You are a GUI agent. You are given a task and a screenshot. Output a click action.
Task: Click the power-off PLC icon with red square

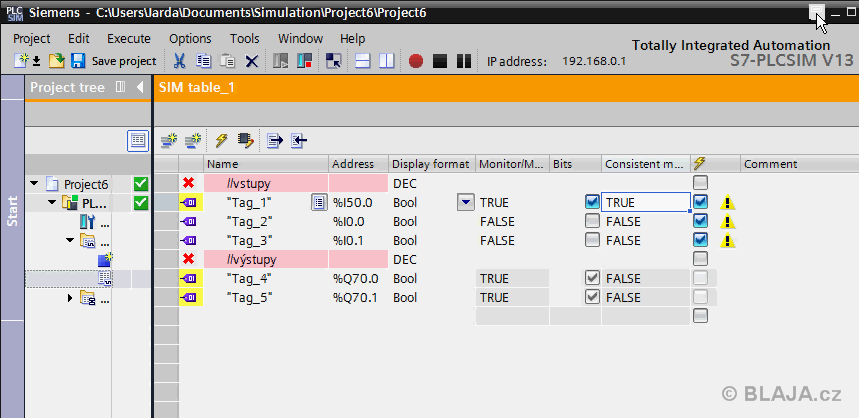coord(305,60)
